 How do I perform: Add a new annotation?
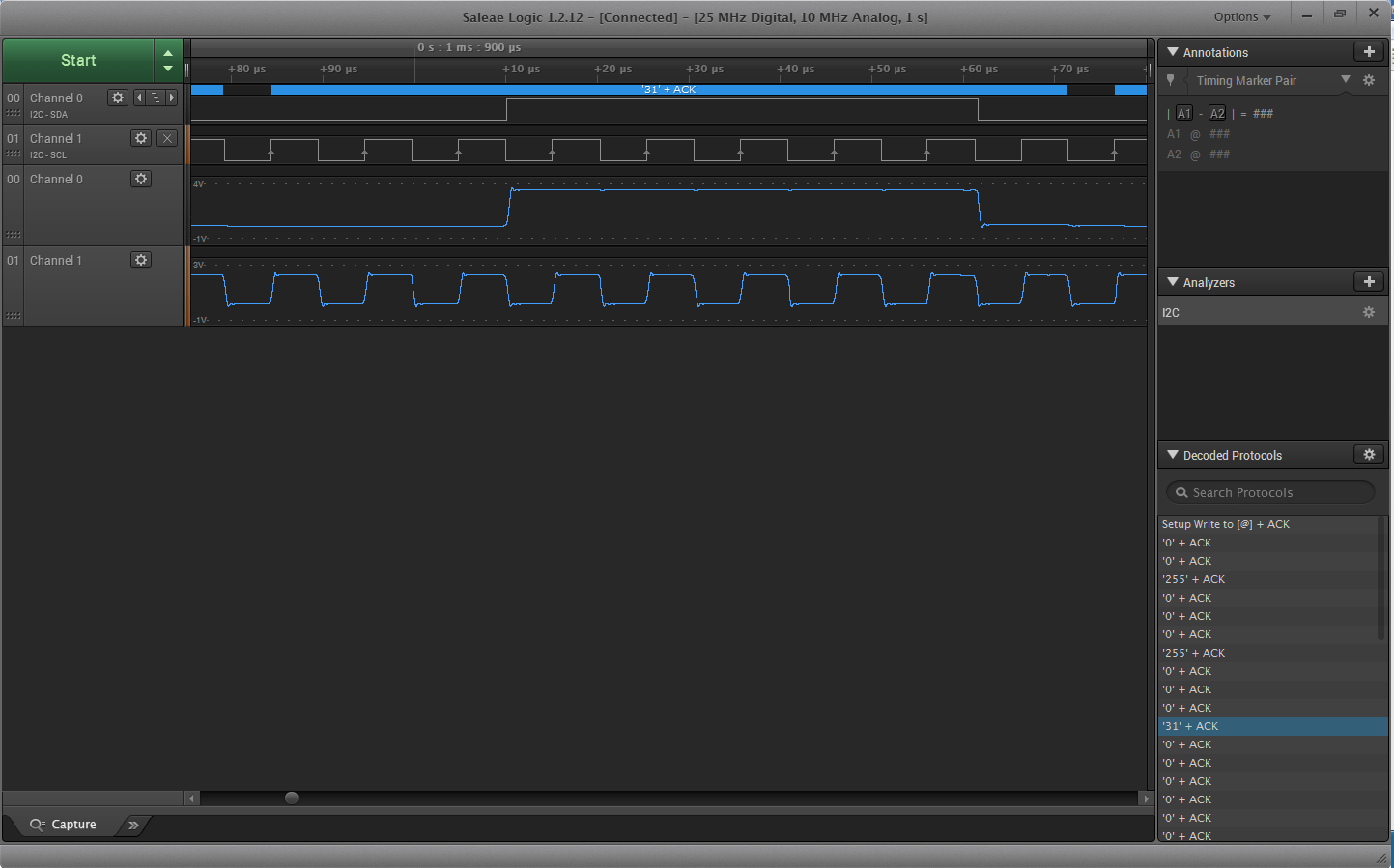(1369, 52)
